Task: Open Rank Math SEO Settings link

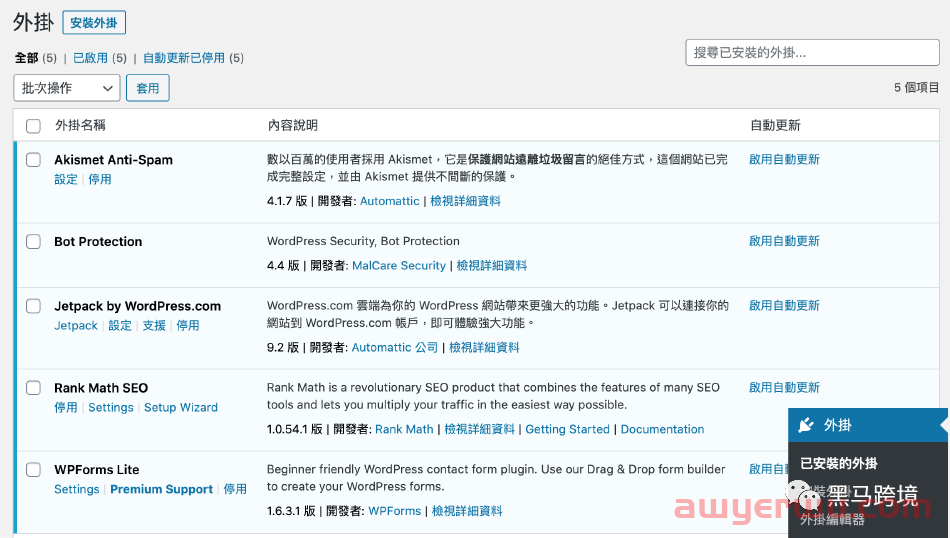Action: coord(111,407)
